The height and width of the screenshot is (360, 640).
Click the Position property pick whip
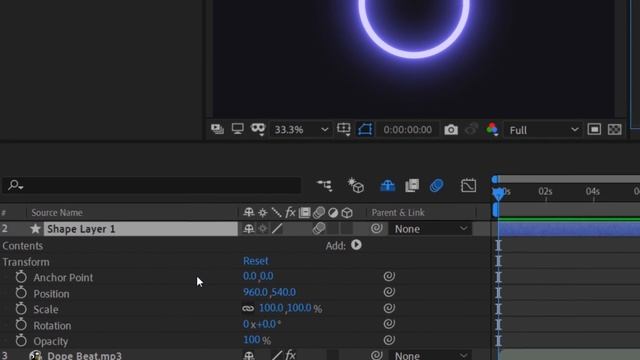coord(389,292)
